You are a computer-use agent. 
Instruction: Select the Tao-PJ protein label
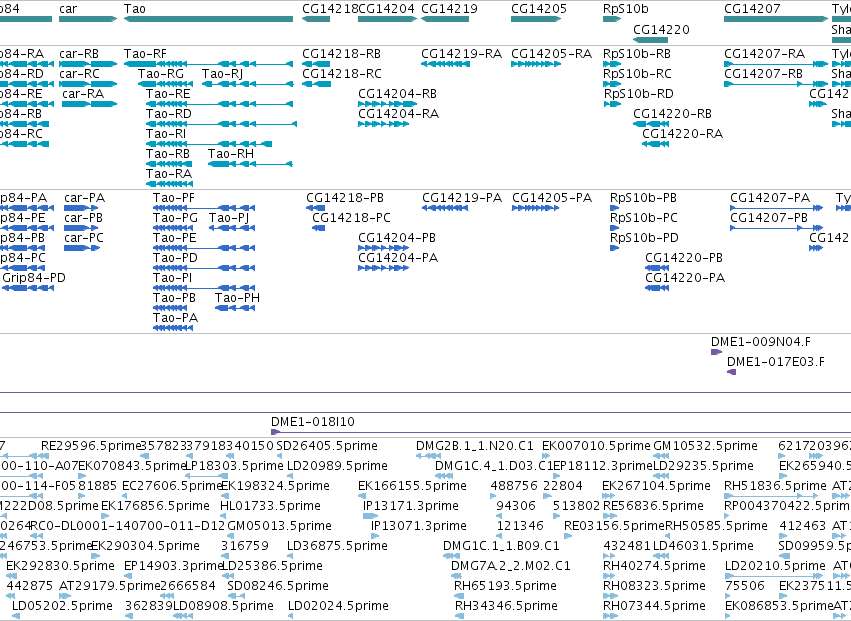pyautogui.click(x=229, y=218)
